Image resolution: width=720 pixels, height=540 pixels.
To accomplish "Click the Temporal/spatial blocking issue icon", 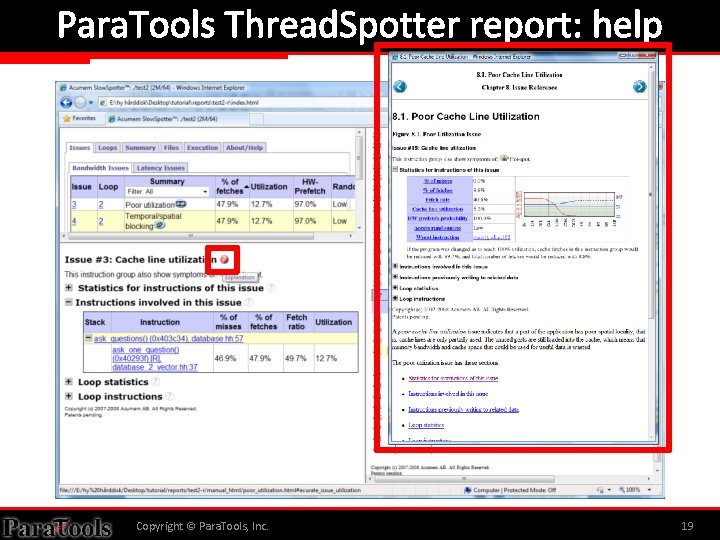I will 160,225.
